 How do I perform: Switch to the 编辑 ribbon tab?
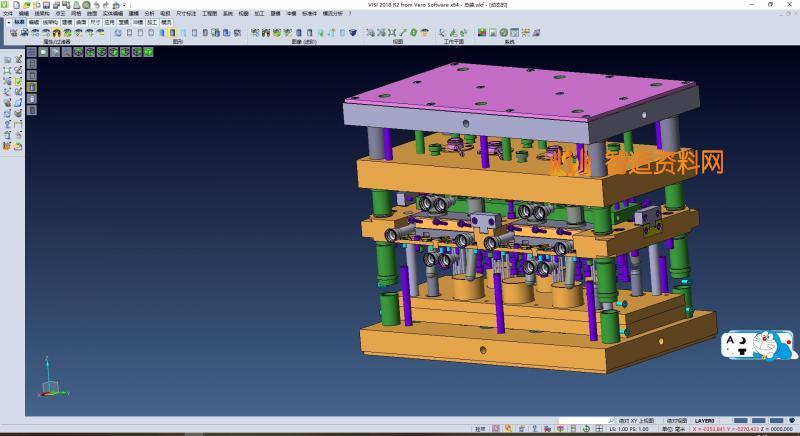[x=34, y=21]
